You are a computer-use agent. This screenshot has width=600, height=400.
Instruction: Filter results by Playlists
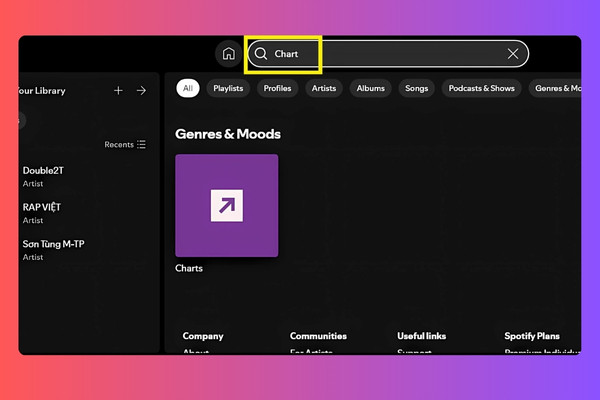tap(228, 88)
